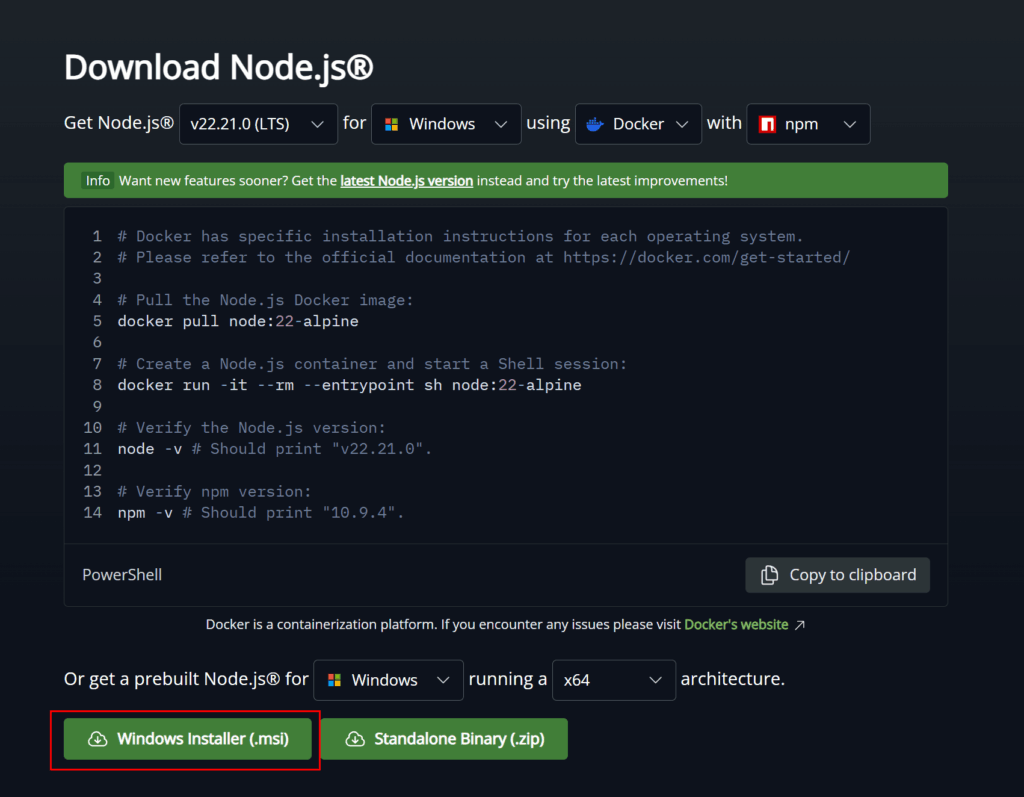Click the Windows logo in the top platform selector
This screenshot has width=1024, height=797.
[x=392, y=124]
